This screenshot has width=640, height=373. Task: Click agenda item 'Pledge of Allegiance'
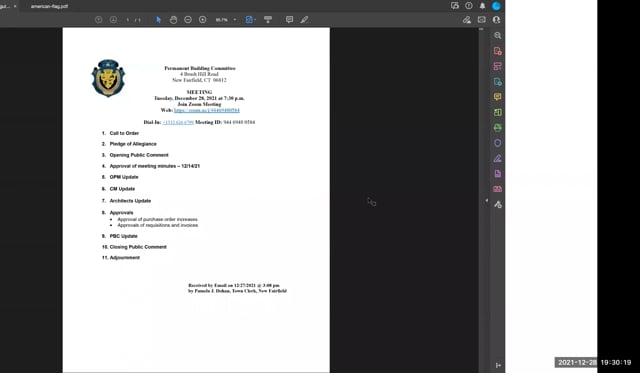(133, 144)
